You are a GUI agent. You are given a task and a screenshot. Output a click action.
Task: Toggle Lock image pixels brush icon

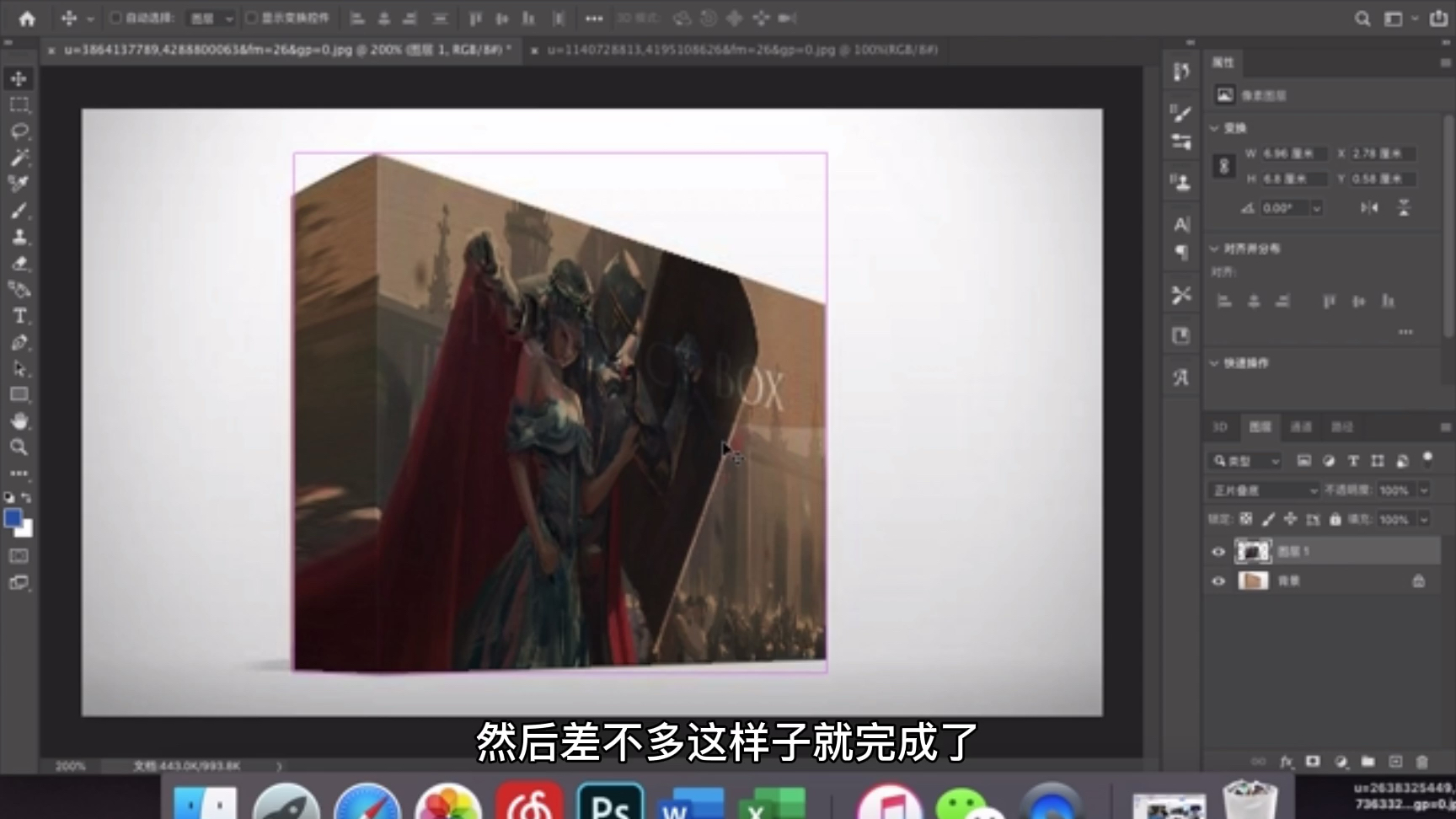pyautogui.click(x=1268, y=519)
